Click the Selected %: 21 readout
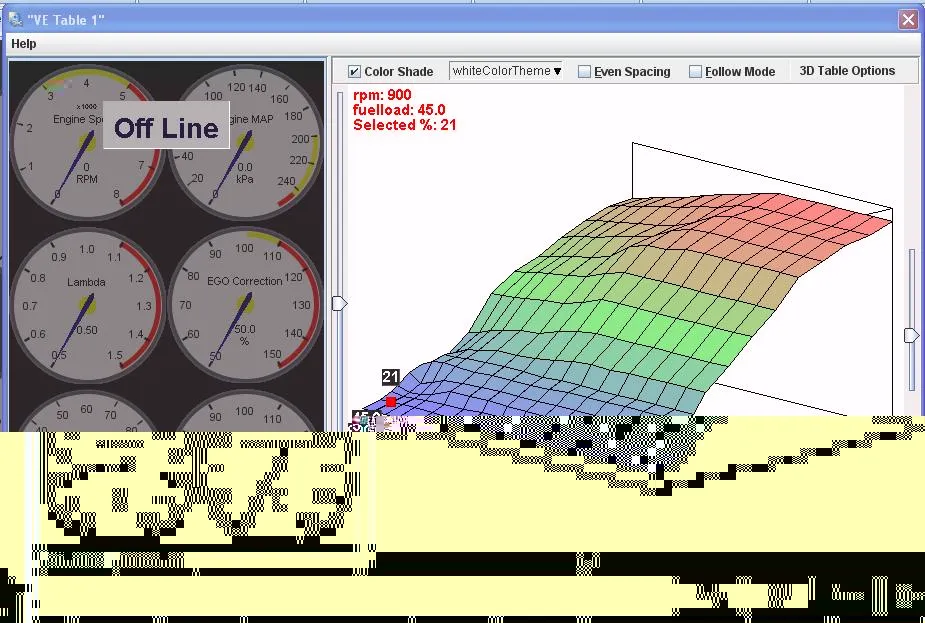Screen dimensions: 925x623 click(x=405, y=125)
